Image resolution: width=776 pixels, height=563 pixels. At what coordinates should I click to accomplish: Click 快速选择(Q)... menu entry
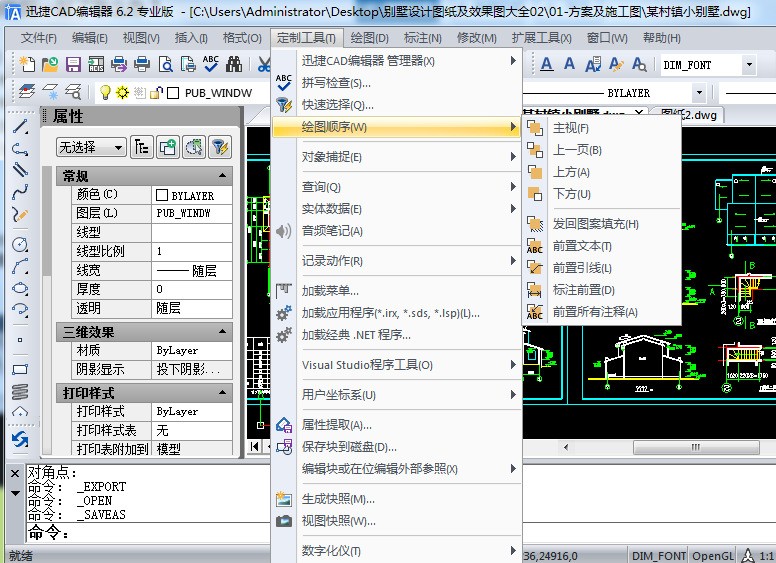pyautogui.click(x=397, y=105)
